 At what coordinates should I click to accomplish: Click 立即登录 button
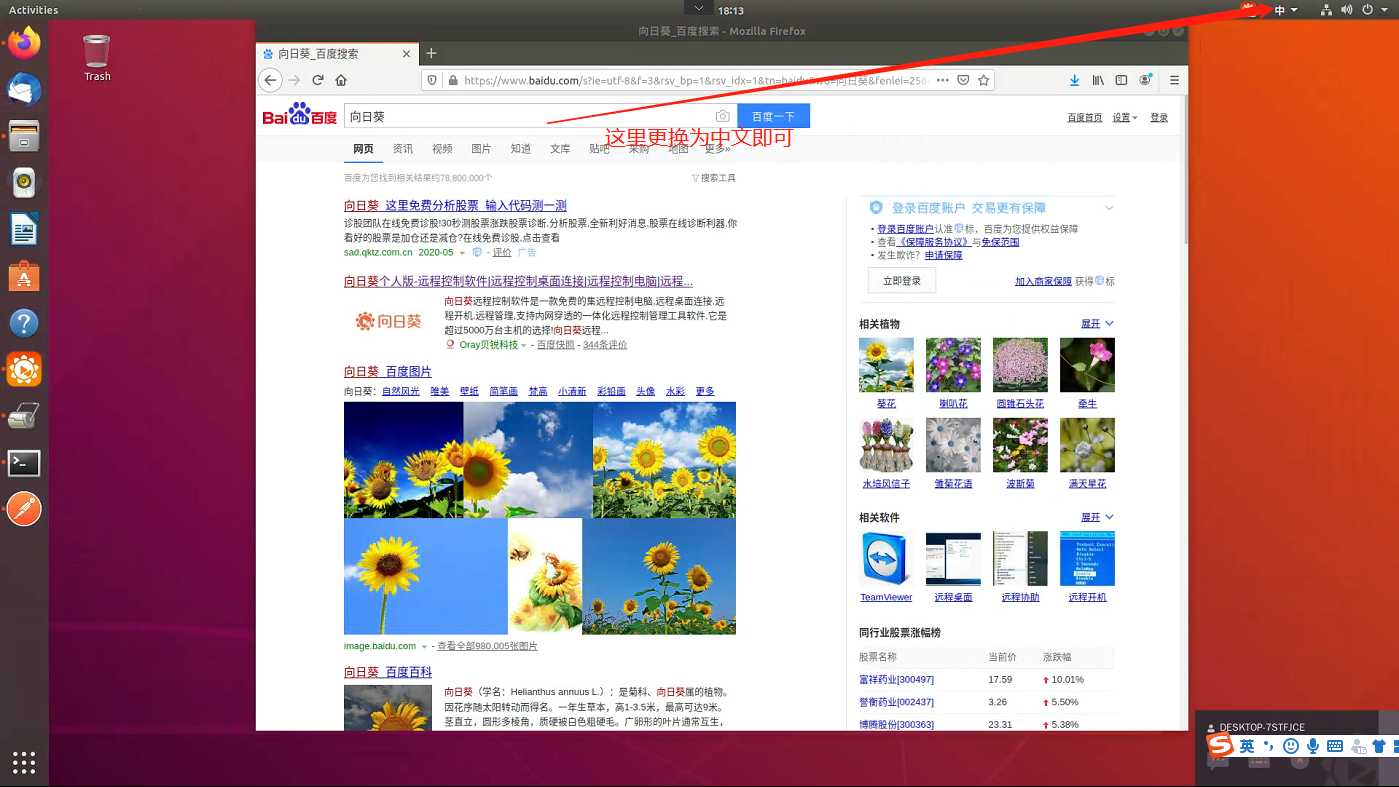902,281
